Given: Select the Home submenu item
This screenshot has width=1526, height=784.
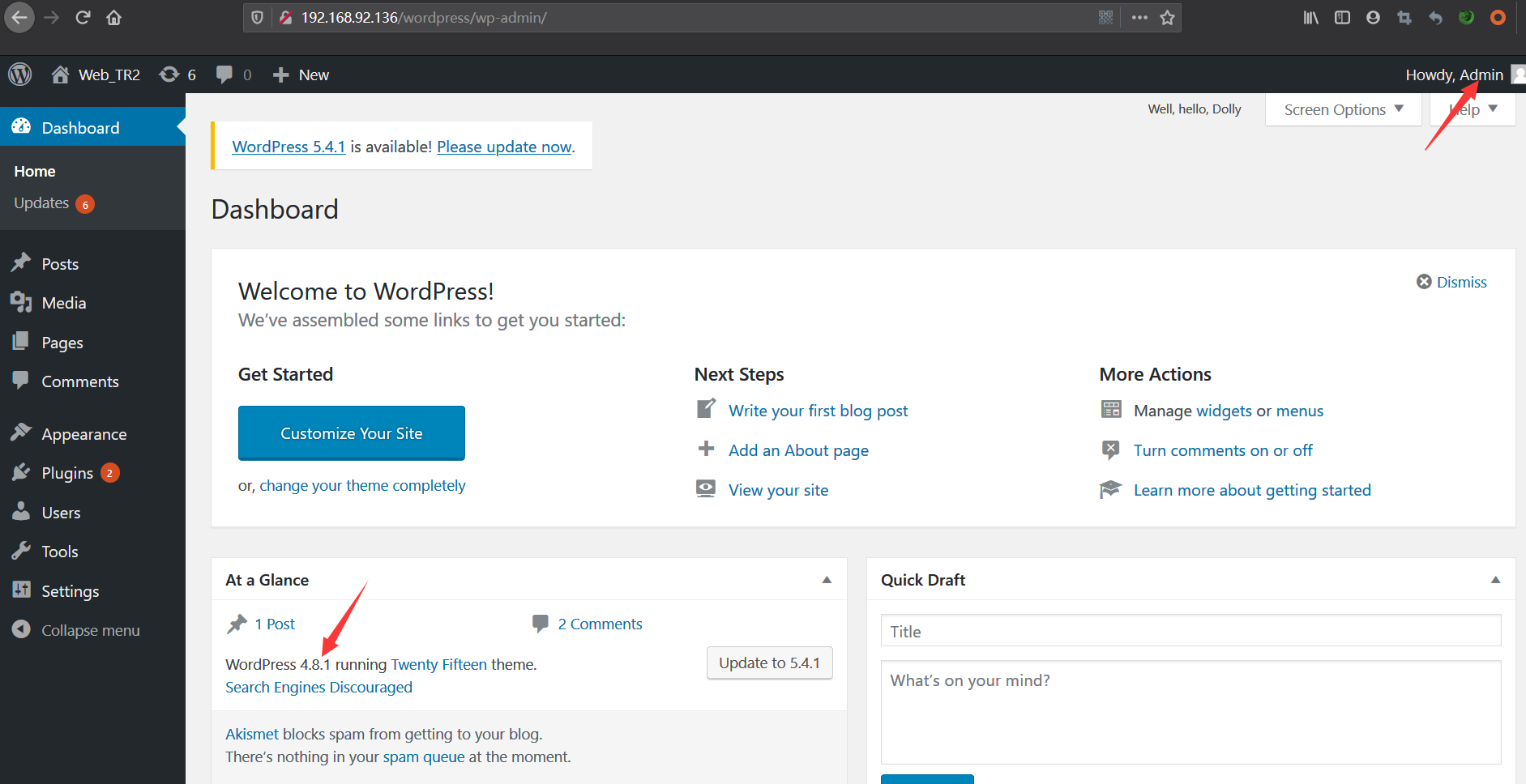Looking at the screenshot, I should (35, 171).
